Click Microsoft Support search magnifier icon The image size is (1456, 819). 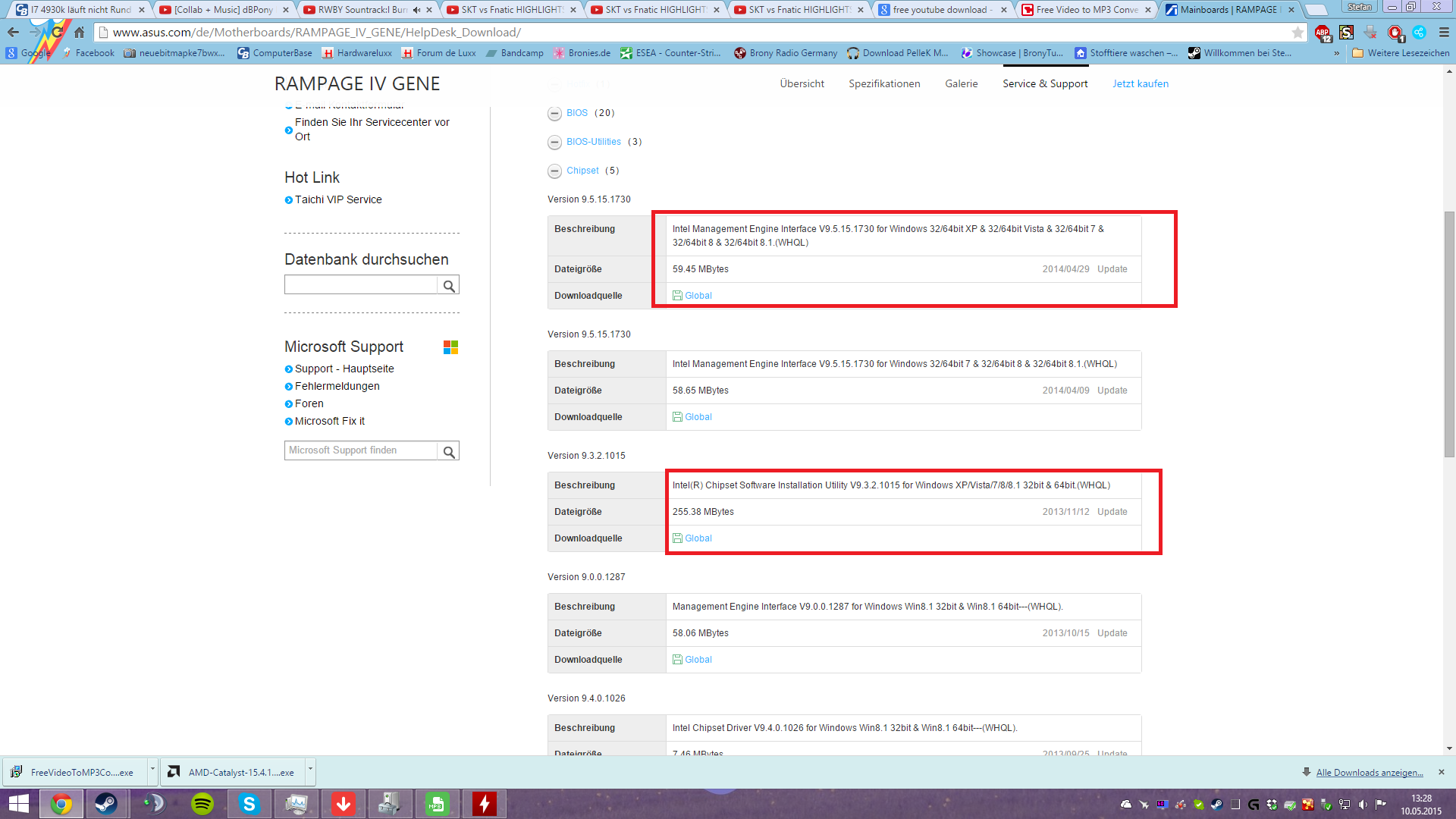[x=449, y=452]
